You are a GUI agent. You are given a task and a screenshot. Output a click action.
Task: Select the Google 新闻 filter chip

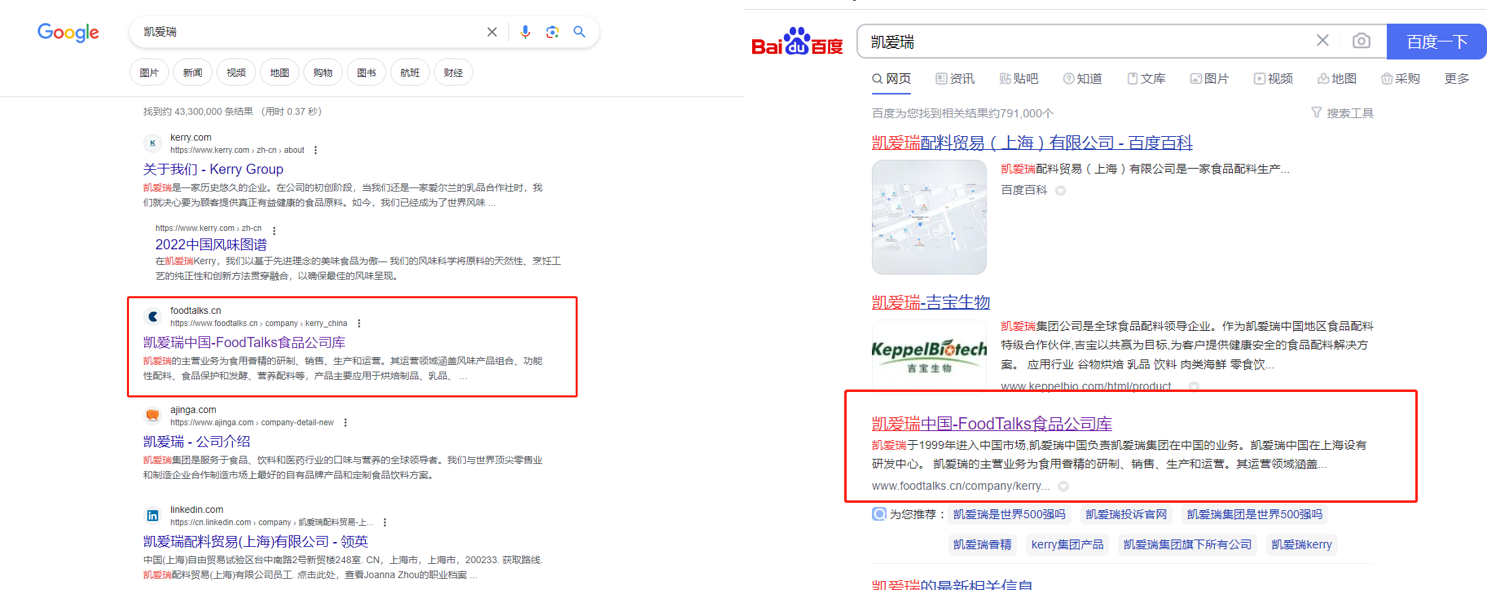coord(193,72)
